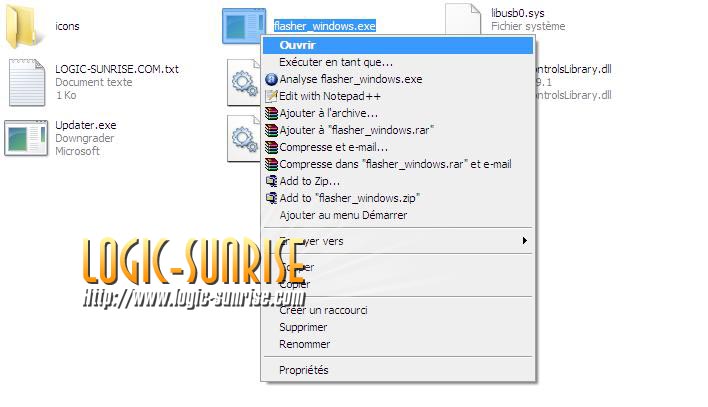This screenshot has width=708, height=407.
Task: Select the Updater.exe application icon
Action: pyautogui.click(x=26, y=138)
